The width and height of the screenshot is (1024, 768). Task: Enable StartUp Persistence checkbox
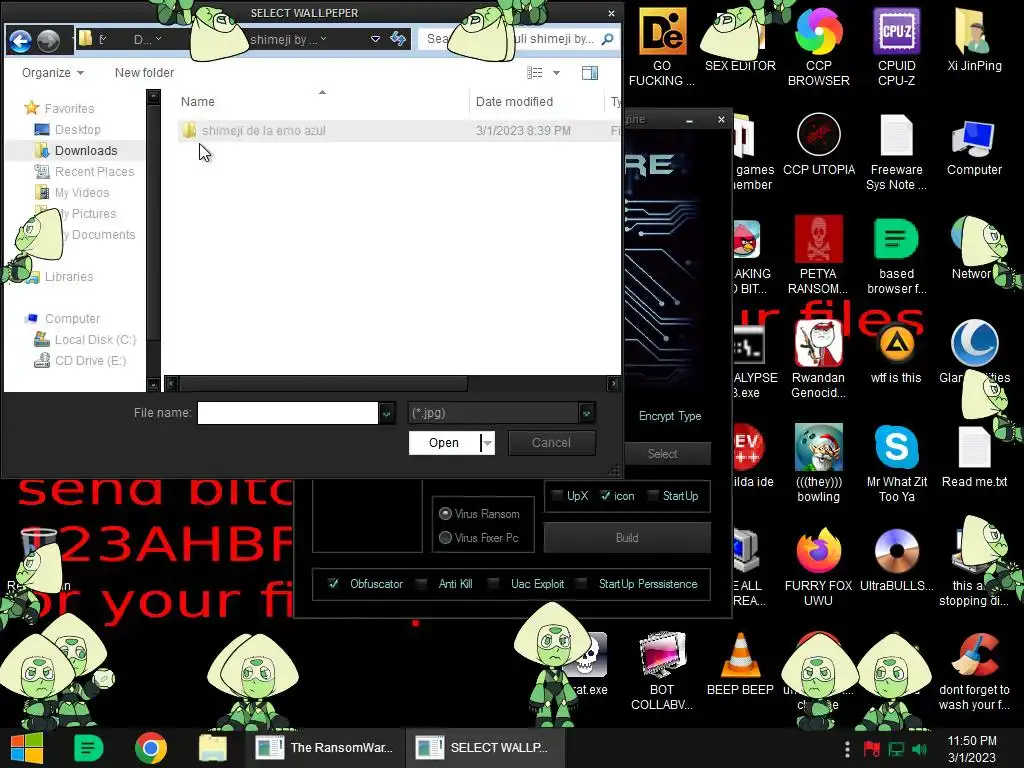tap(582, 583)
